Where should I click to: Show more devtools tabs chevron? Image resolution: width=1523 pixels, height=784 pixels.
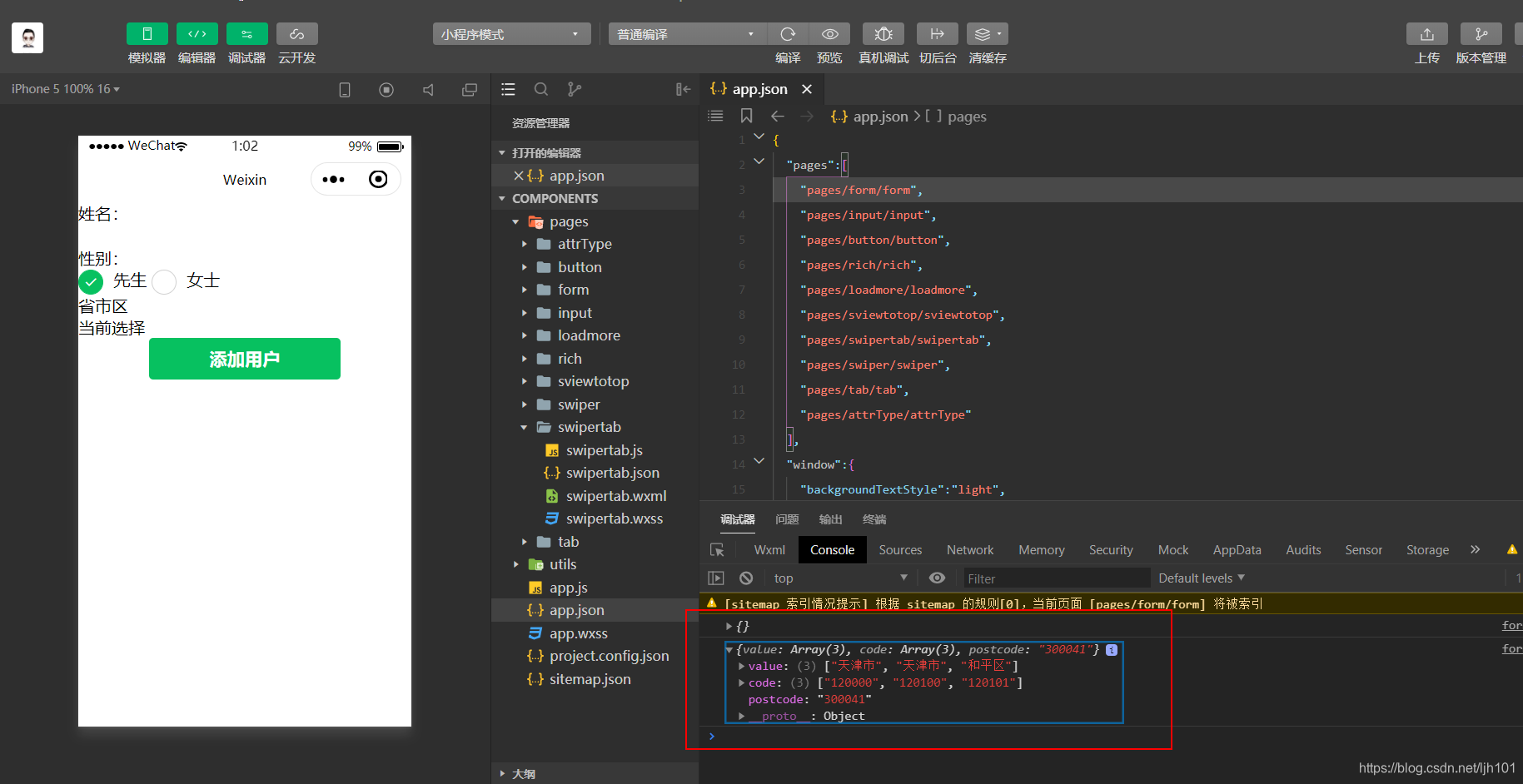coord(1475,549)
